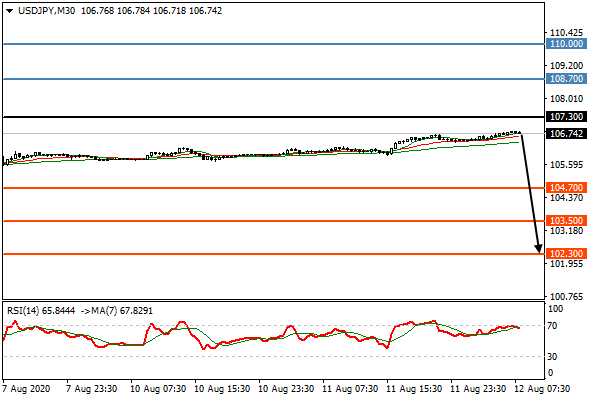Click the RSI 30 oversold level label
This screenshot has height=400, width=590.
click(x=552, y=356)
